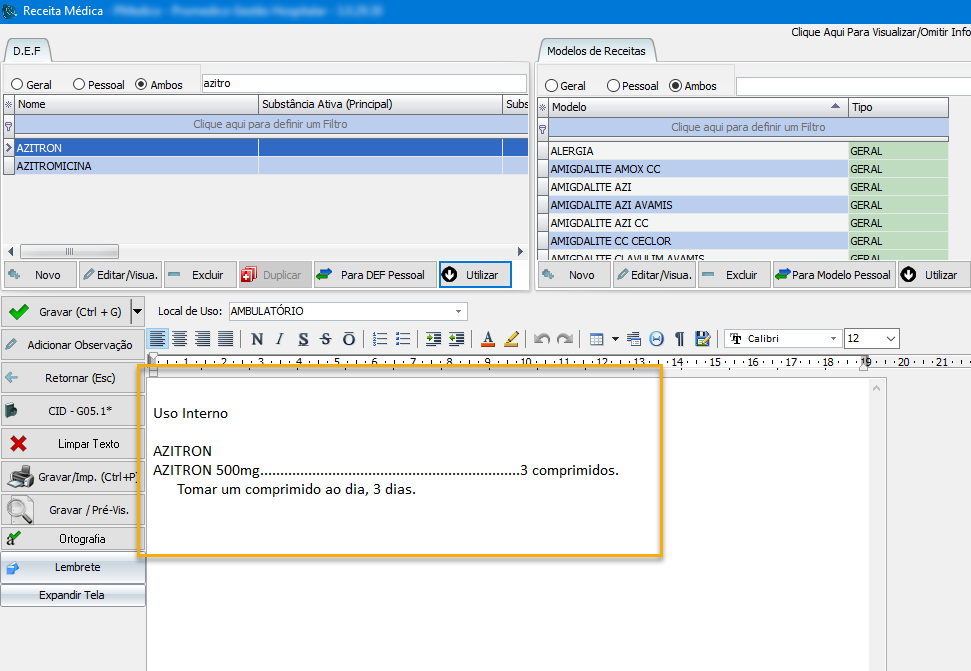Pick the font color tool
Screen dimensions: 971x671
[488, 339]
